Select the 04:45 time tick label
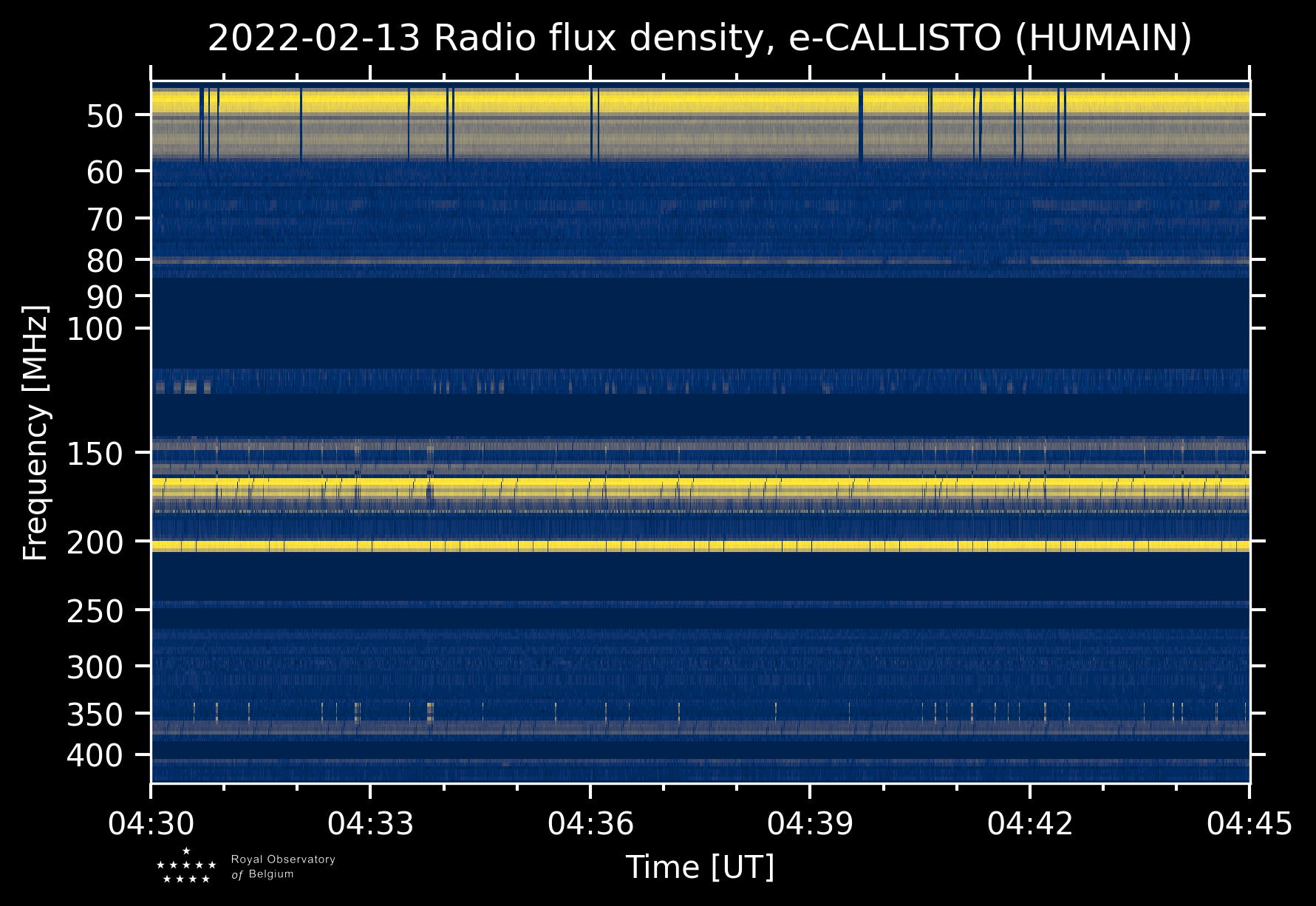 (x=1249, y=823)
